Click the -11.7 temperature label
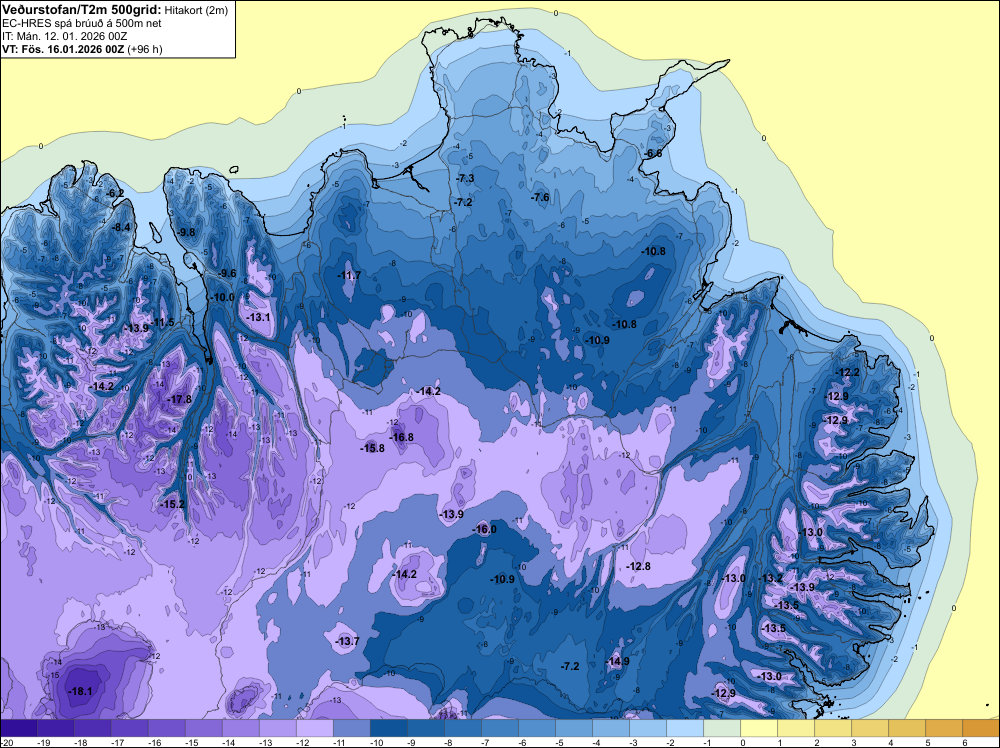 (349, 275)
